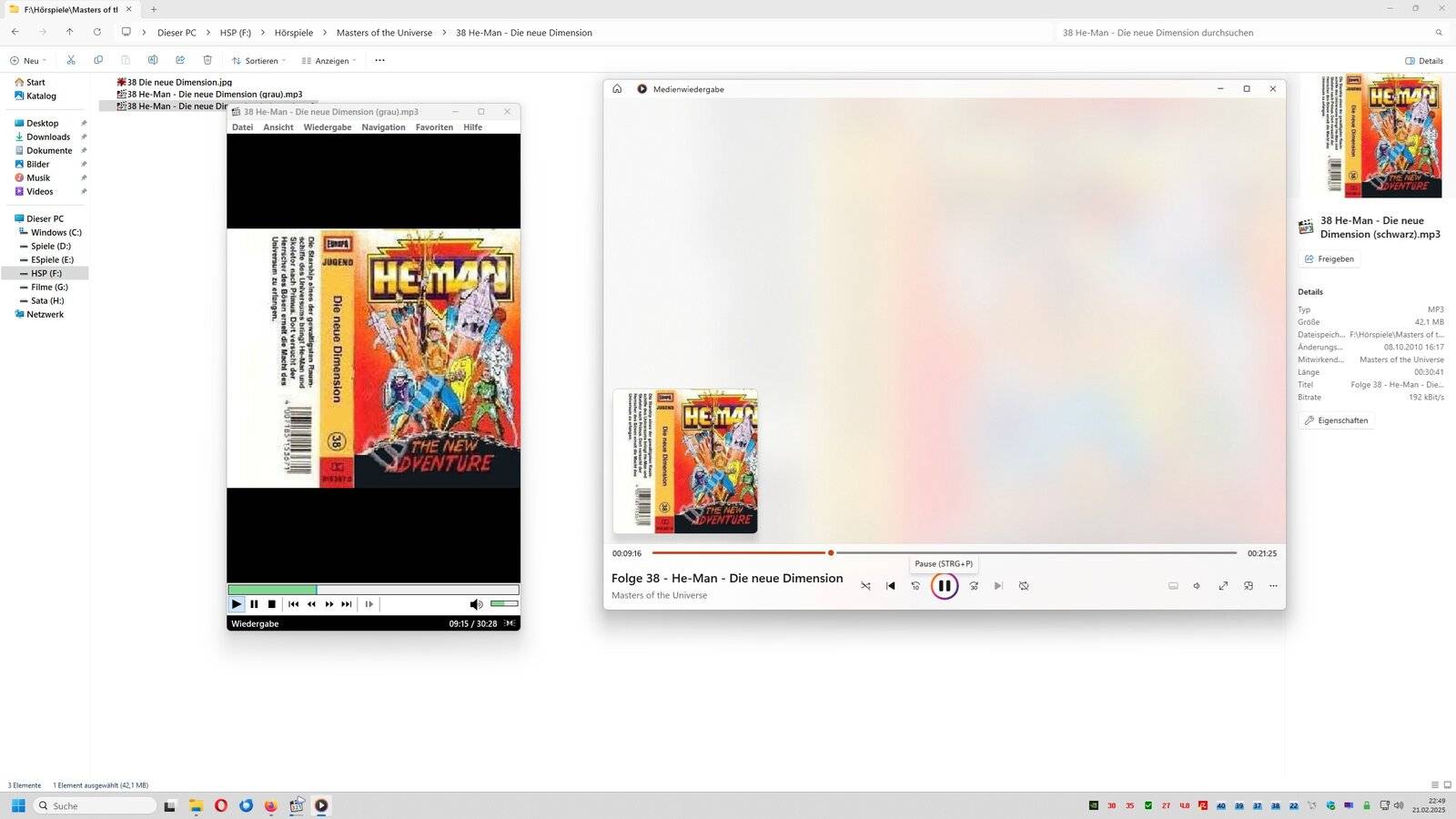
Task: Switch Medienwiedergabe to full screen
Action: pyautogui.click(x=1223, y=586)
